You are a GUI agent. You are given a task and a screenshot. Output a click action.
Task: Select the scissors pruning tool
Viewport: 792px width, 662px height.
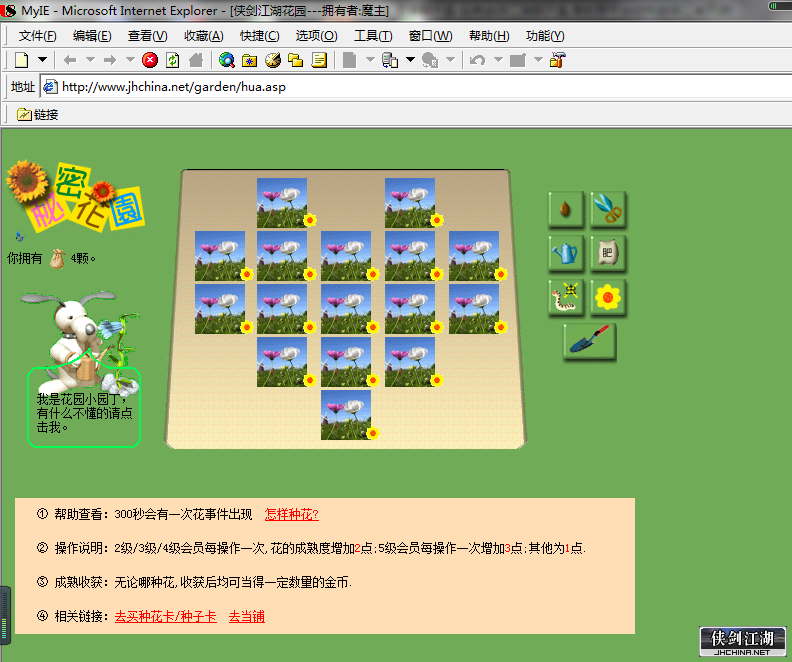coord(608,209)
